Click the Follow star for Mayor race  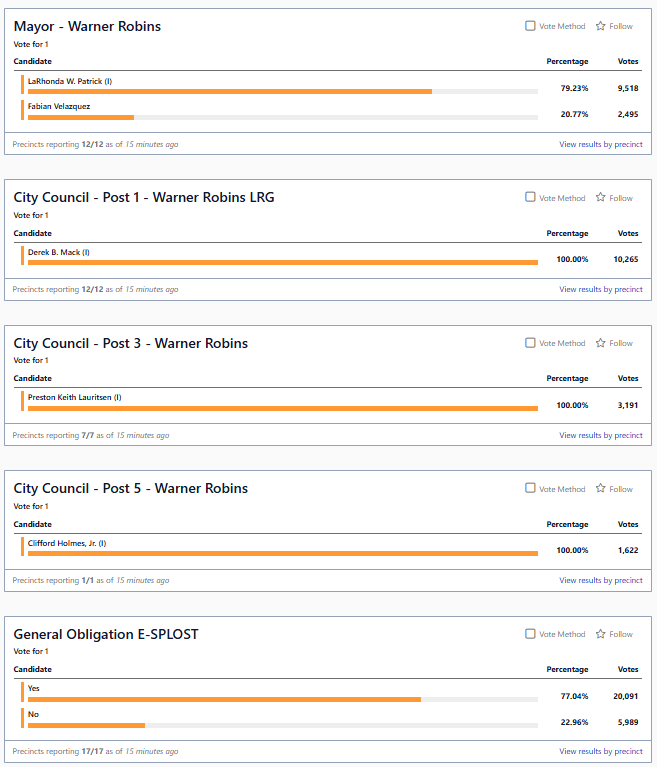coord(601,26)
